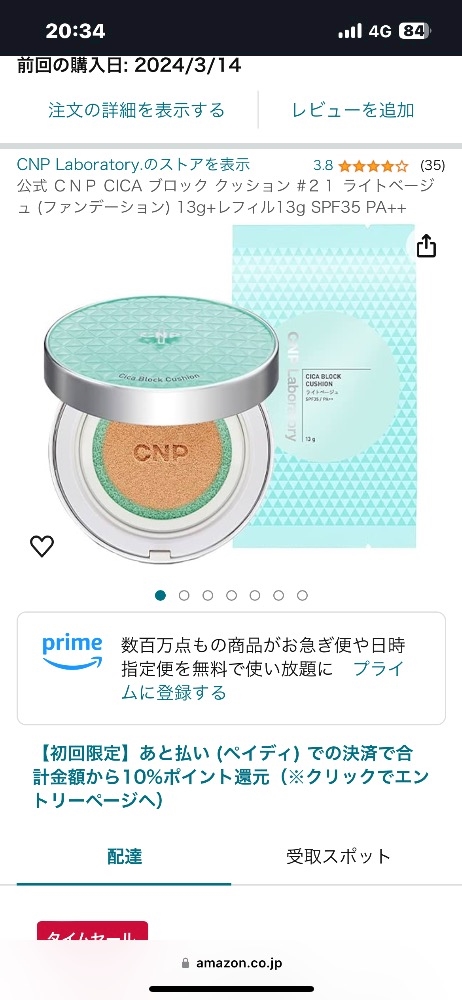462x1000 pixels.
Task: Switch to the 受取スポット tab
Action: [x=338, y=856]
